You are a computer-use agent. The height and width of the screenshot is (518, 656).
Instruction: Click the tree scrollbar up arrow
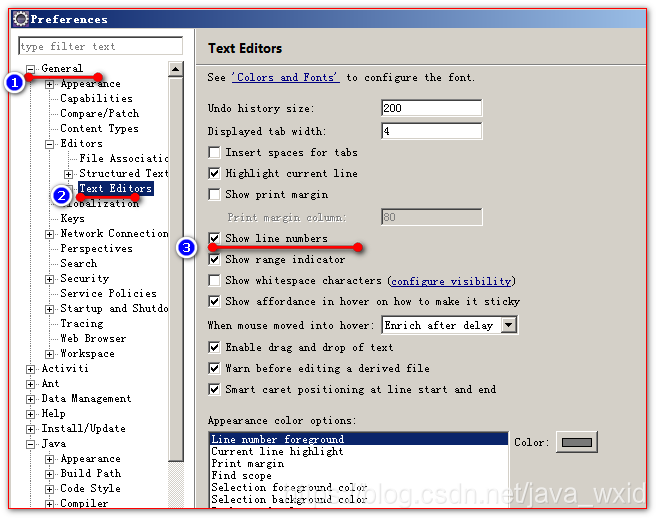coord(176,69)
